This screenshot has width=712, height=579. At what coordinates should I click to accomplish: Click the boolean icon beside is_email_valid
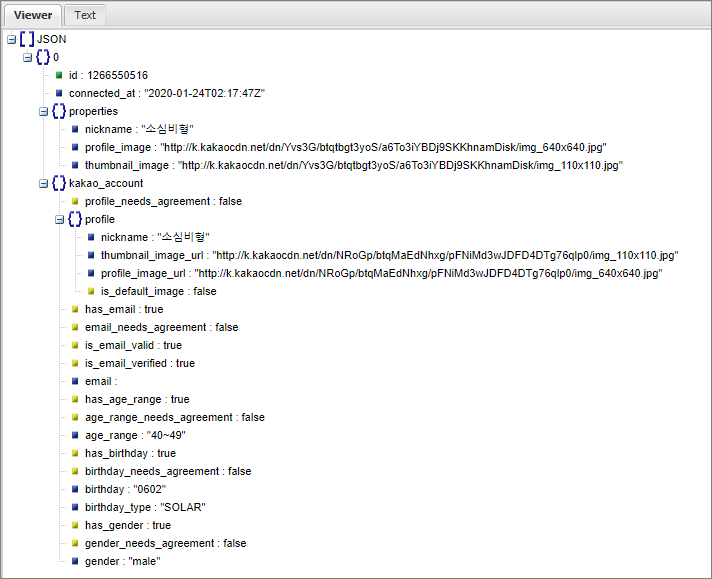click(75, 345)
